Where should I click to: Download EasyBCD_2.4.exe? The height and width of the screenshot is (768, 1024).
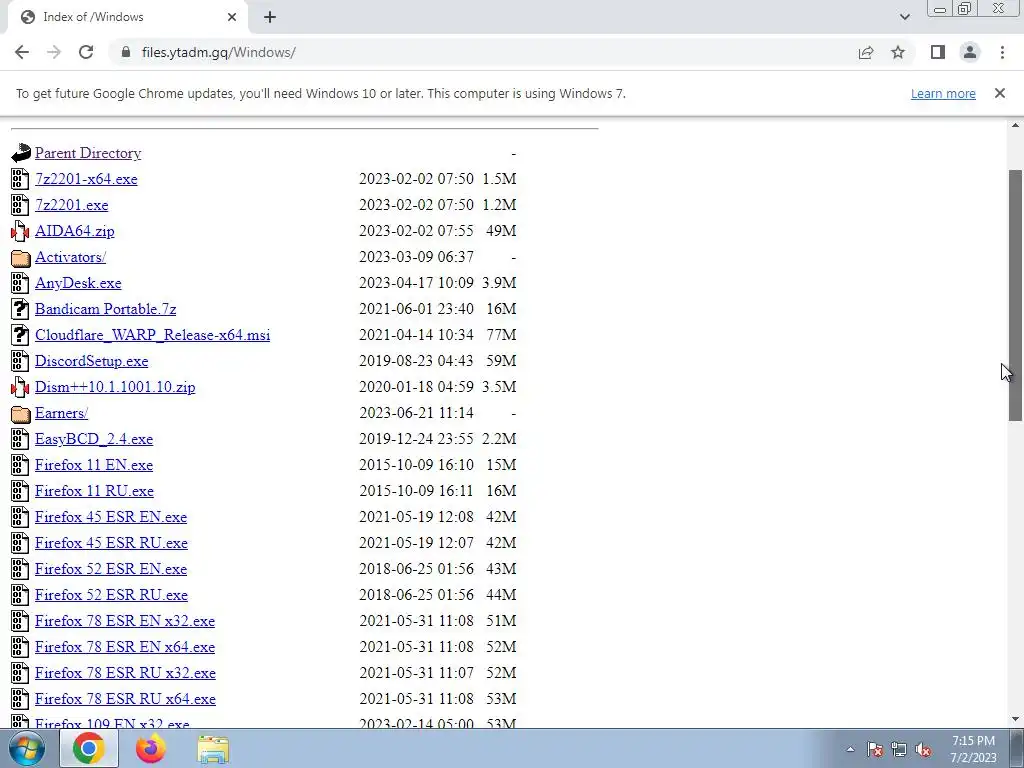(x=94, y=439)
